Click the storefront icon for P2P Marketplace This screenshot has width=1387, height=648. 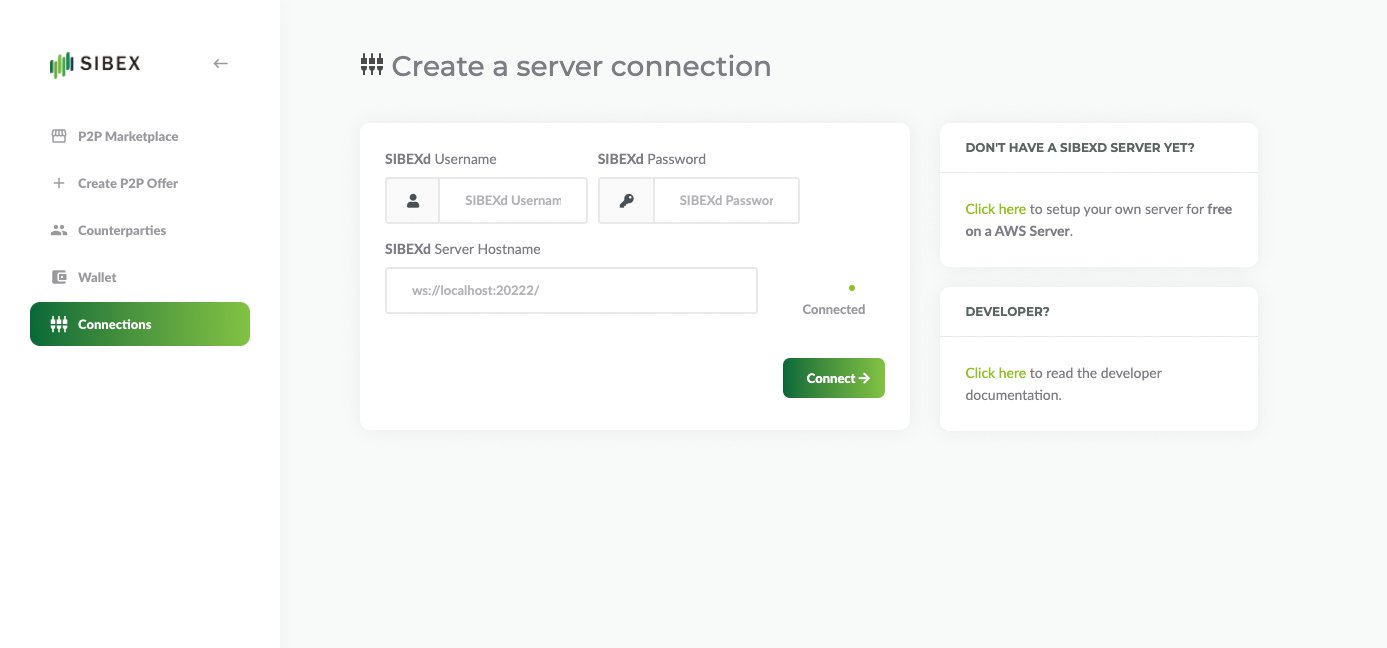58,136
